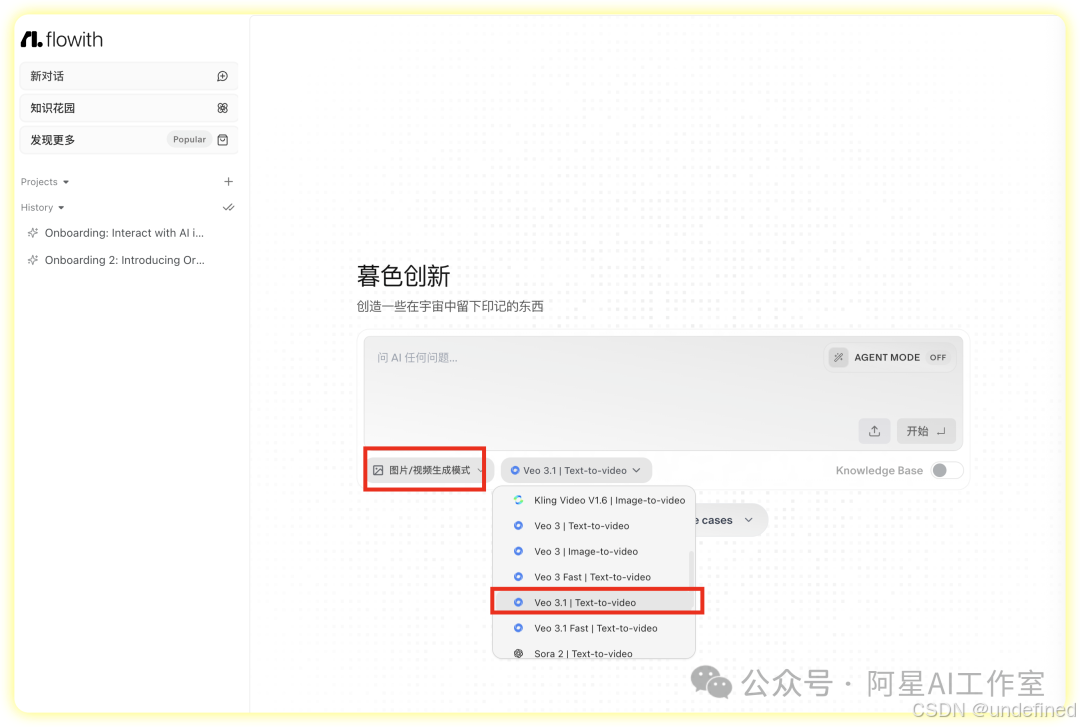Collapse the History section

[x=42, y=207]
